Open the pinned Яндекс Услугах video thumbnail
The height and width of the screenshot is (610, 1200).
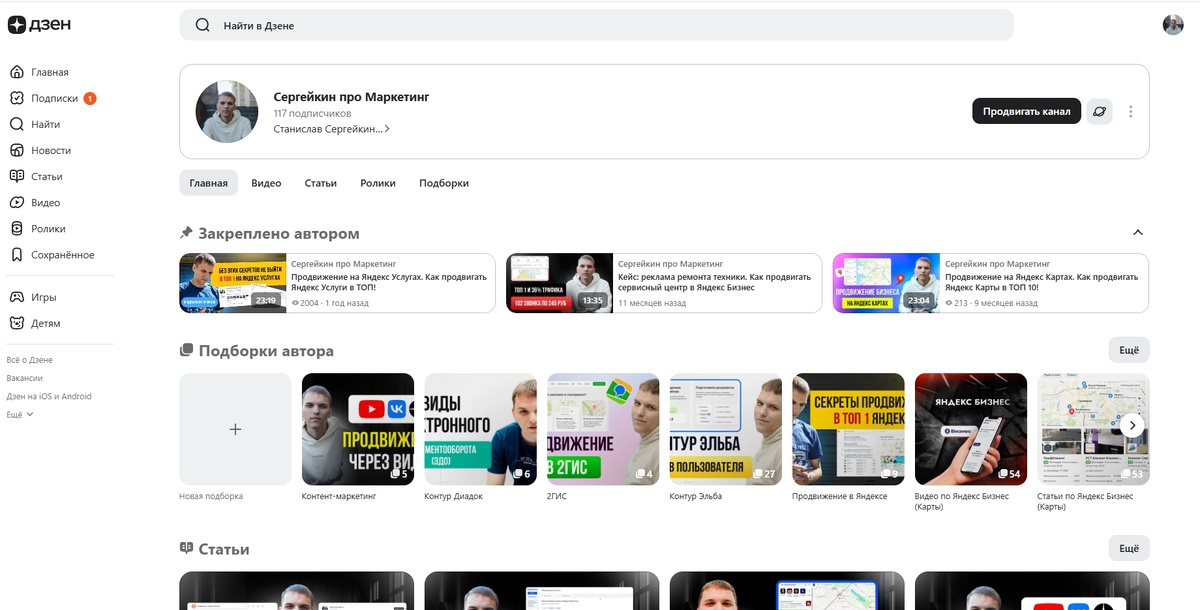(x=233, y=283)
